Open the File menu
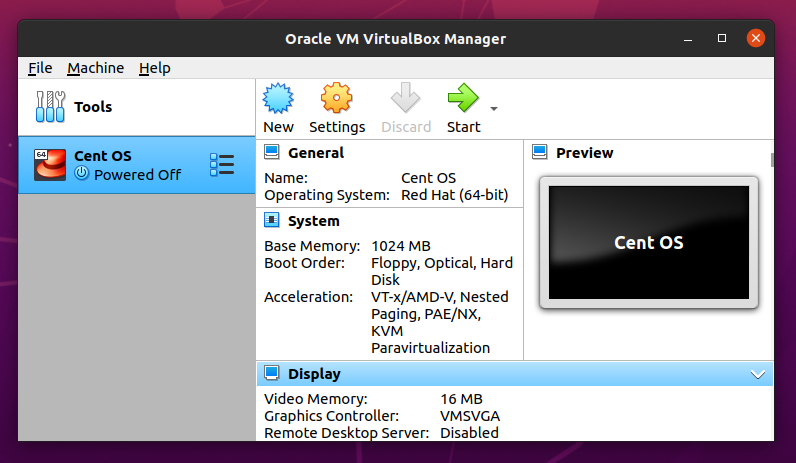796x463 pixels. click(40, 68)
